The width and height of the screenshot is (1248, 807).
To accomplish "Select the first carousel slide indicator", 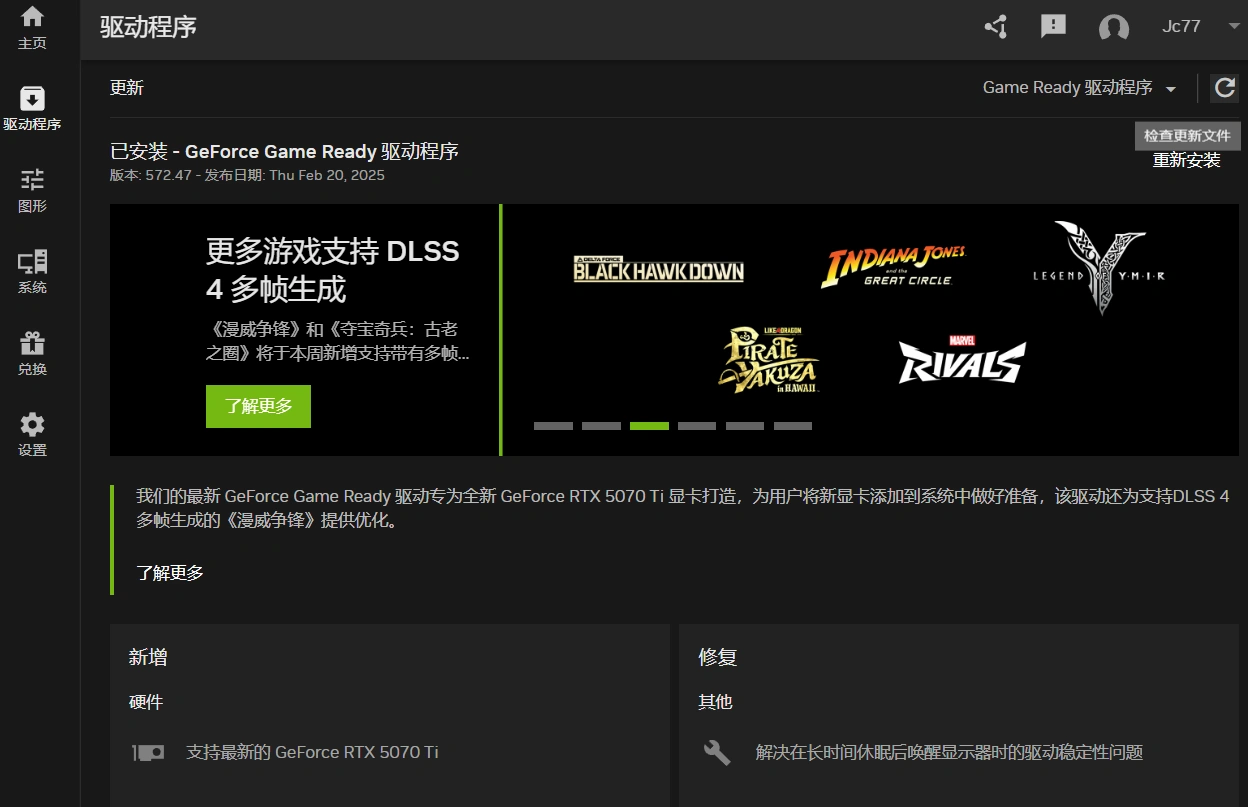I will click(x=553, y=426).
